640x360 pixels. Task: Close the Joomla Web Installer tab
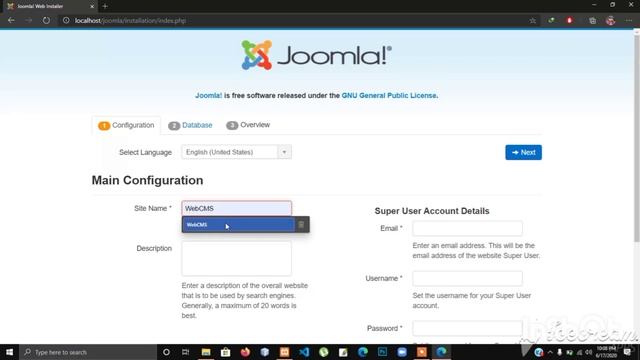[92, 6]
